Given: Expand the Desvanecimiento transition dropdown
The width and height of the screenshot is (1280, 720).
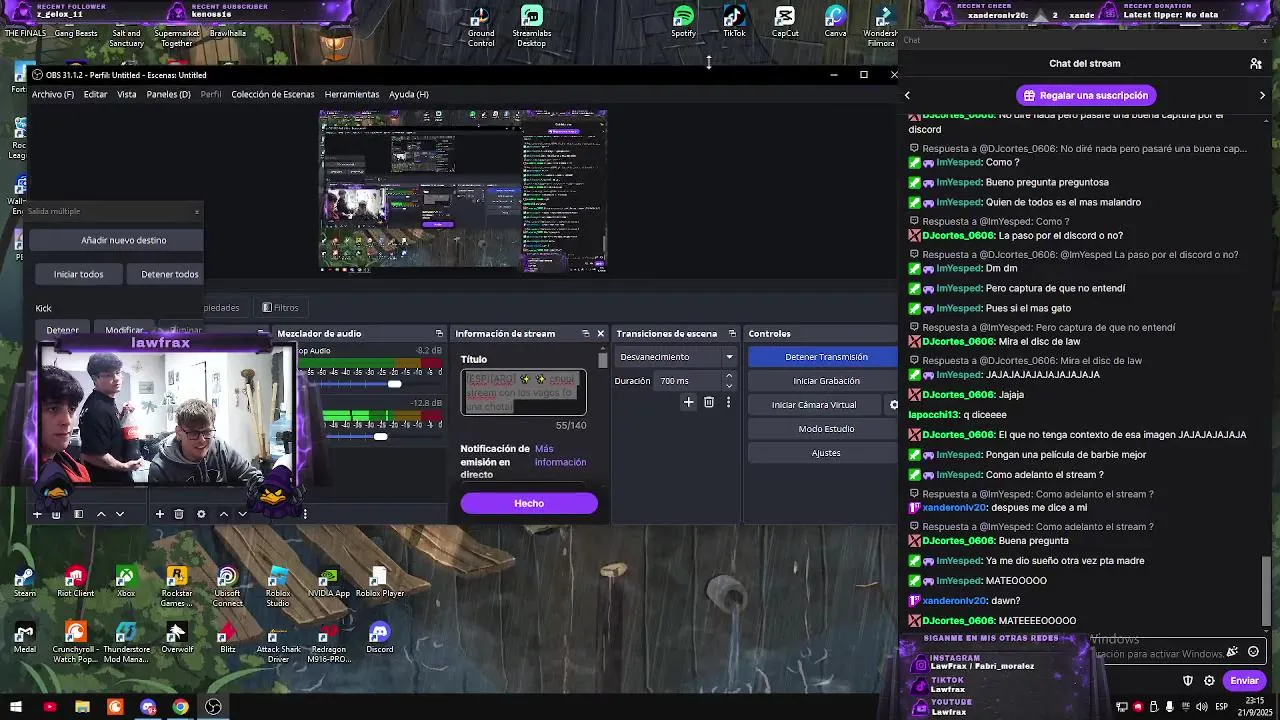Looking at the screenshot, I should pos(729,357).
